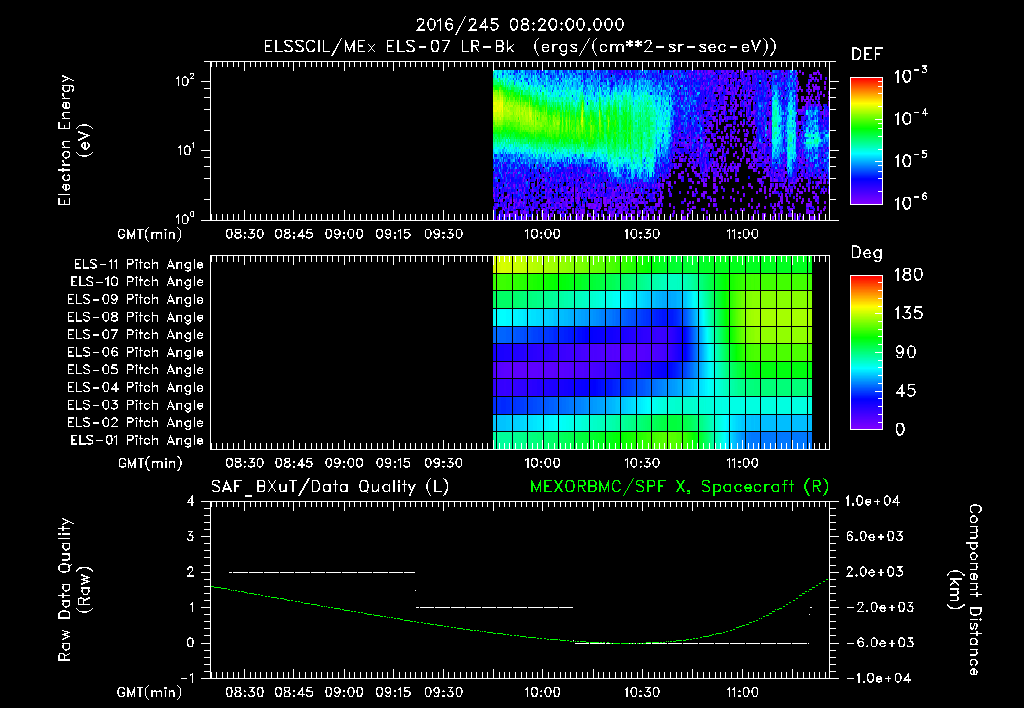Click the green MEXORBMC/SPF X, Spacecraft (R) label
This screenshot has width=1024, height=708.
coord(679,487)
